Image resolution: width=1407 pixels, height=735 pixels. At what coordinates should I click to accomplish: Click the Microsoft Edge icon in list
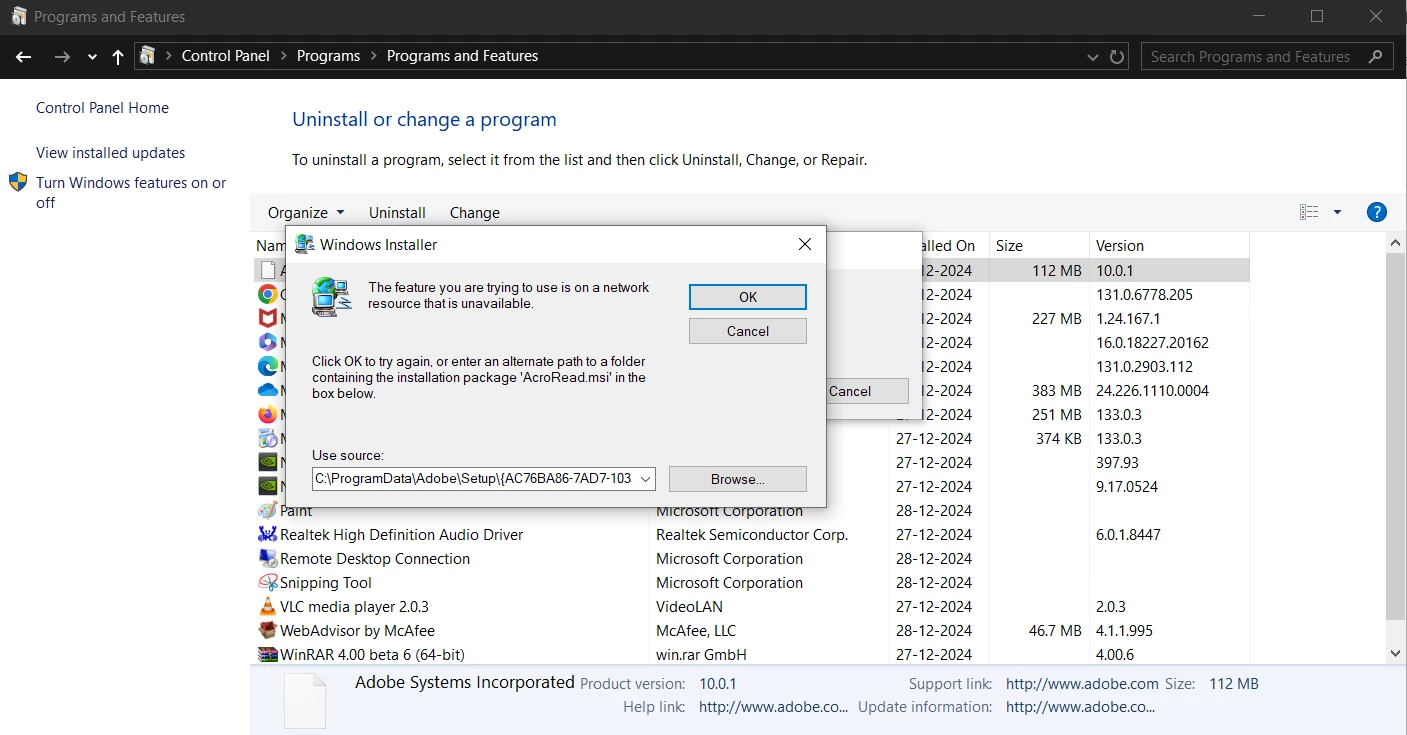click(267, 366)
